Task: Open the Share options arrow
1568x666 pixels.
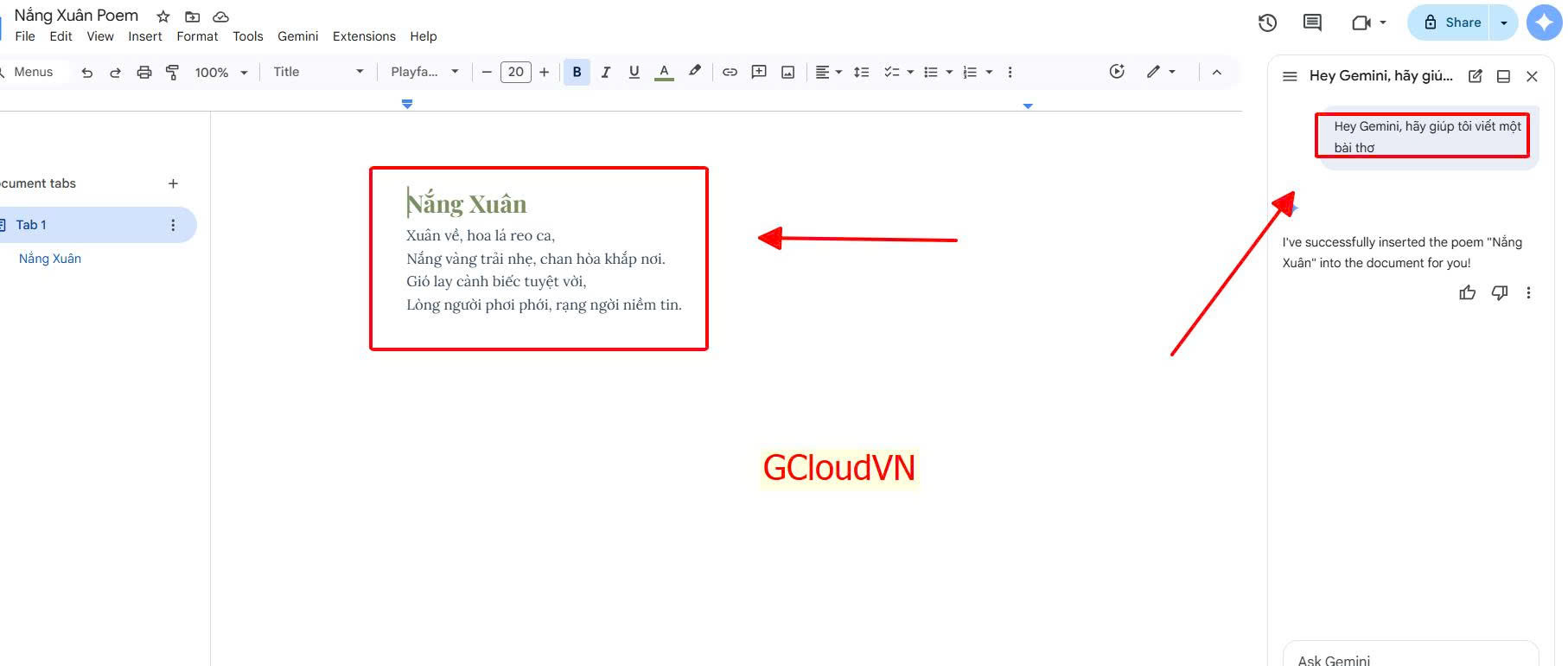Action: click(1504, 22)
